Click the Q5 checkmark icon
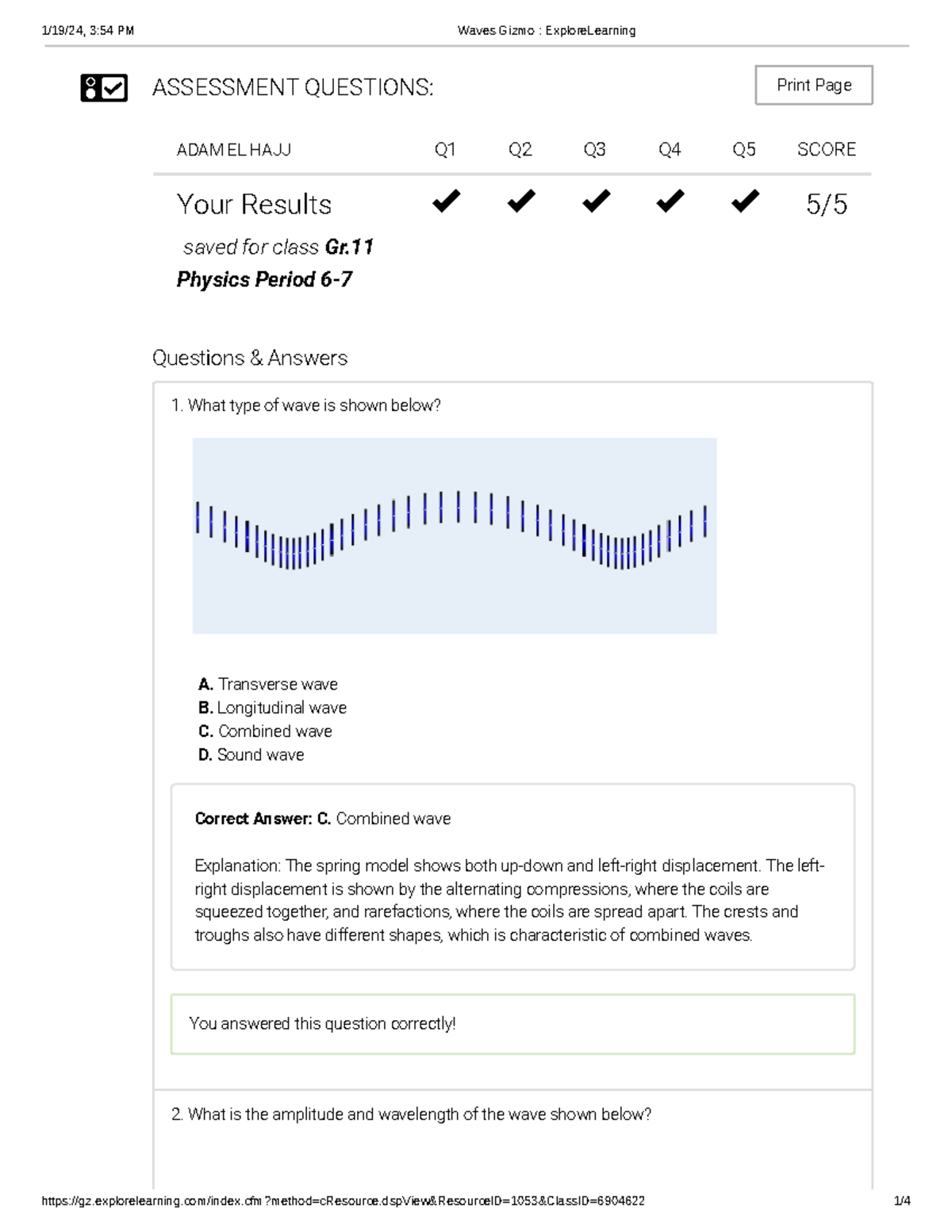This screenshot has width=952, height=1232. [x=743, y=201]
